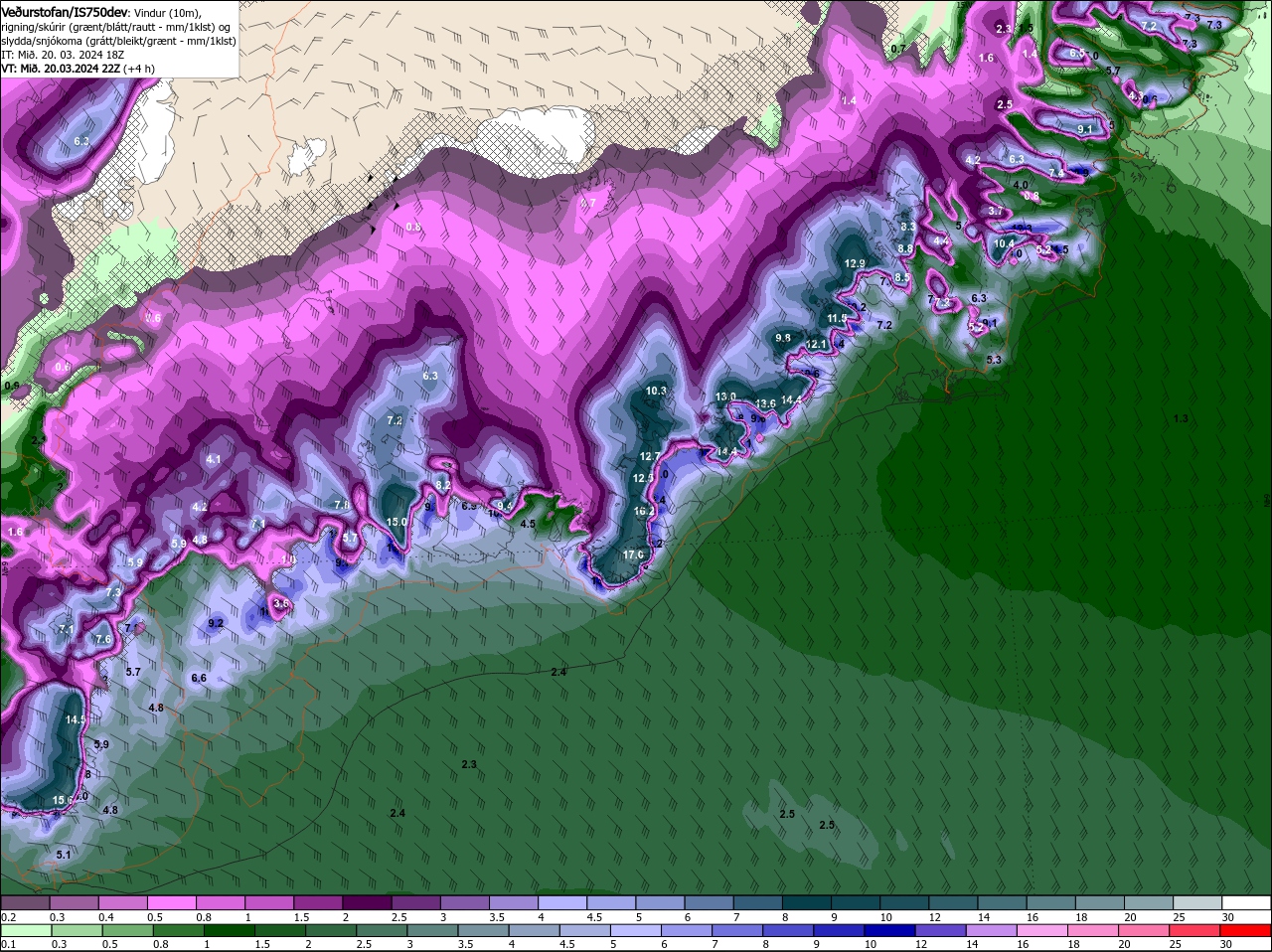Screen dimensions: 1272x952
Task: Select the pale green 0.1–0.3 rain scale swatch
Action: (x=25, y=929)
